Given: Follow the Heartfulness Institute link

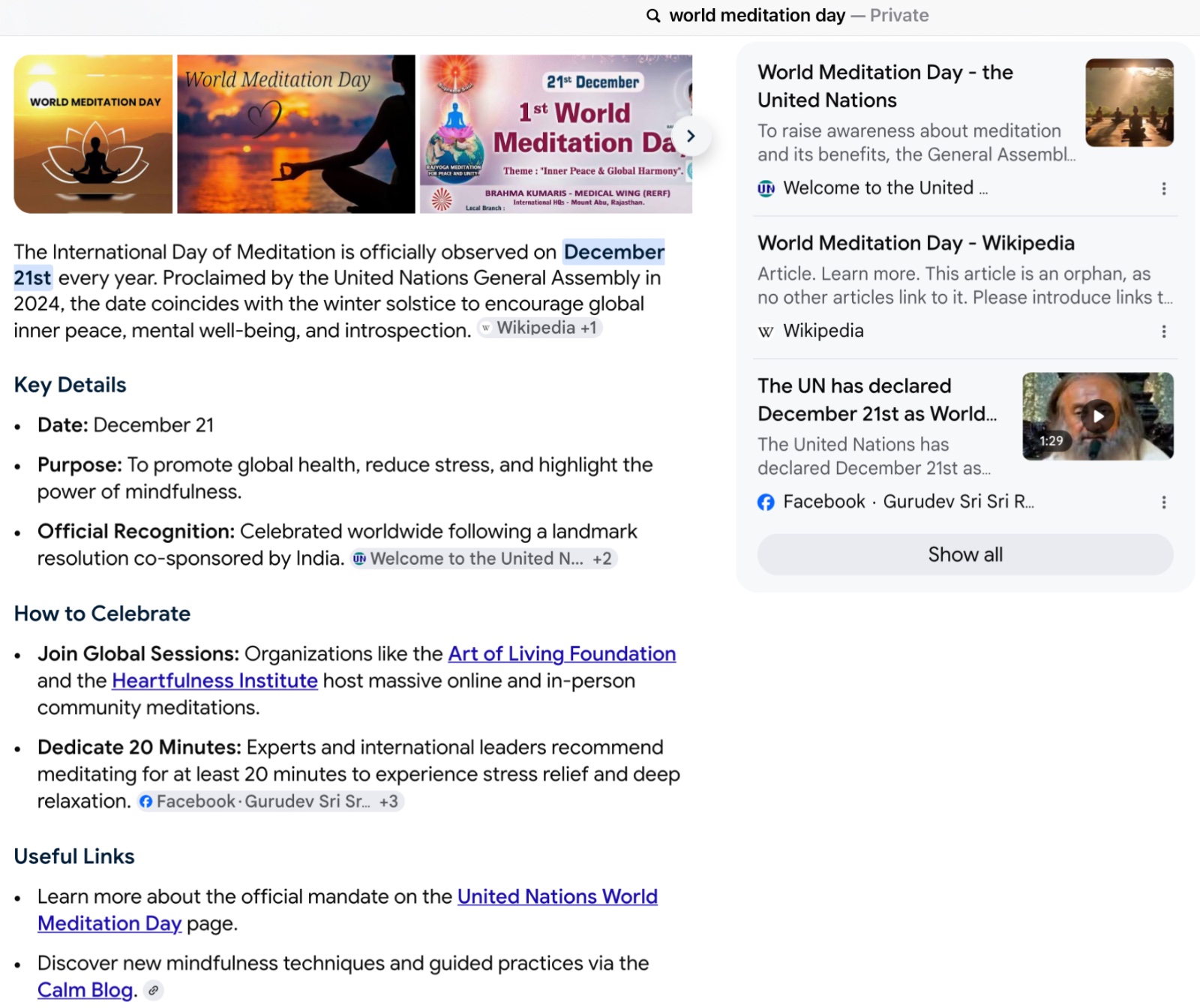Looking at the screenshot, I should (x=214, y=681).
